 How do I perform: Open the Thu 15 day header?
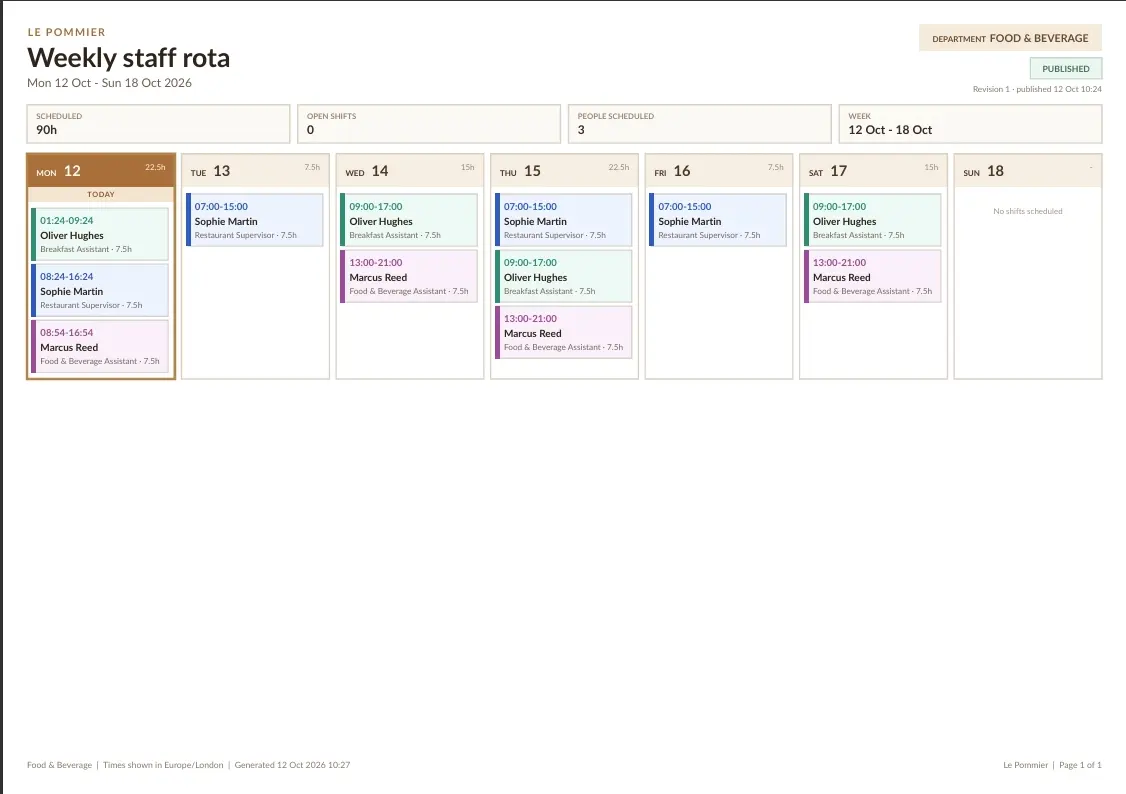click(564, 171)
